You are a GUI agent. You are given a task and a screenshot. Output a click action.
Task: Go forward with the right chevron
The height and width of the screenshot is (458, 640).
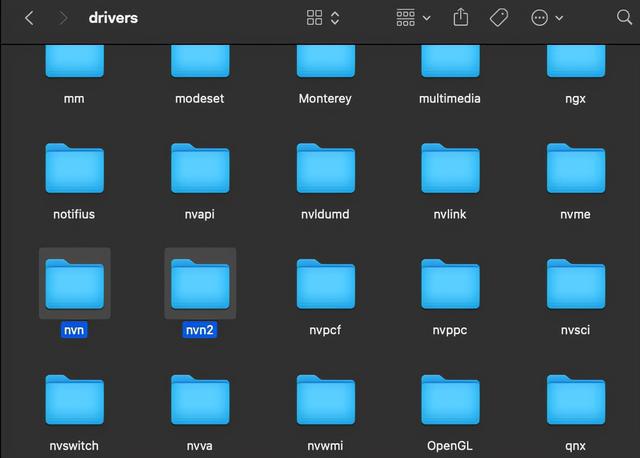62,18
